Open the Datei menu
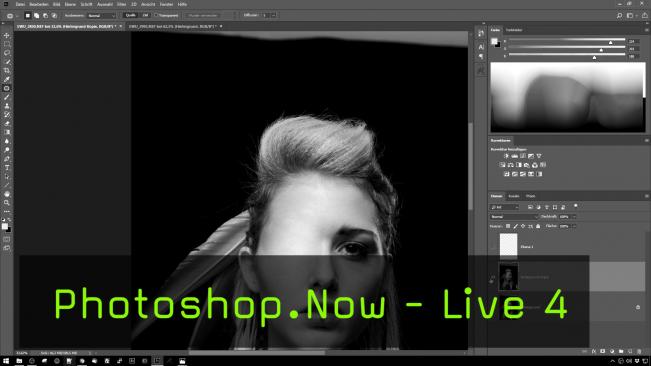Viewport: 651px width, 366px height. click(20, 4)
